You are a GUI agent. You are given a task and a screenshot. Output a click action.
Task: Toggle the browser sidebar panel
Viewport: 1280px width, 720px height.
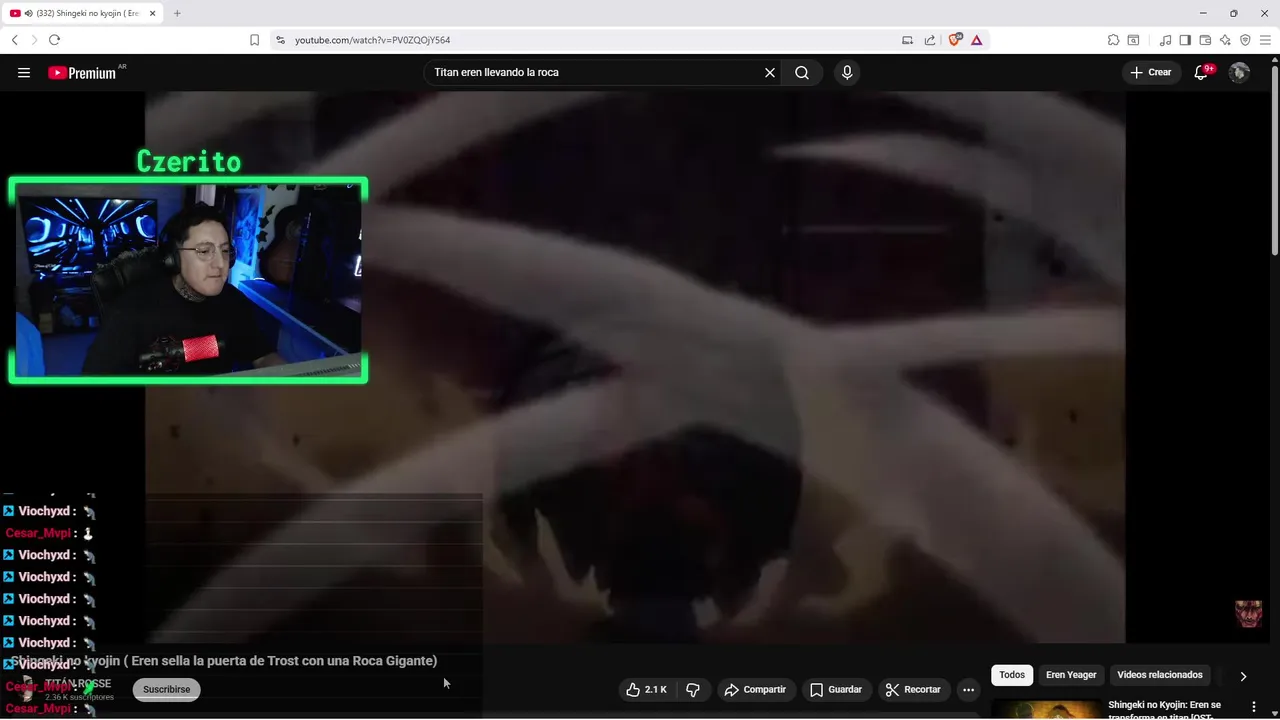pos(1185,40)
